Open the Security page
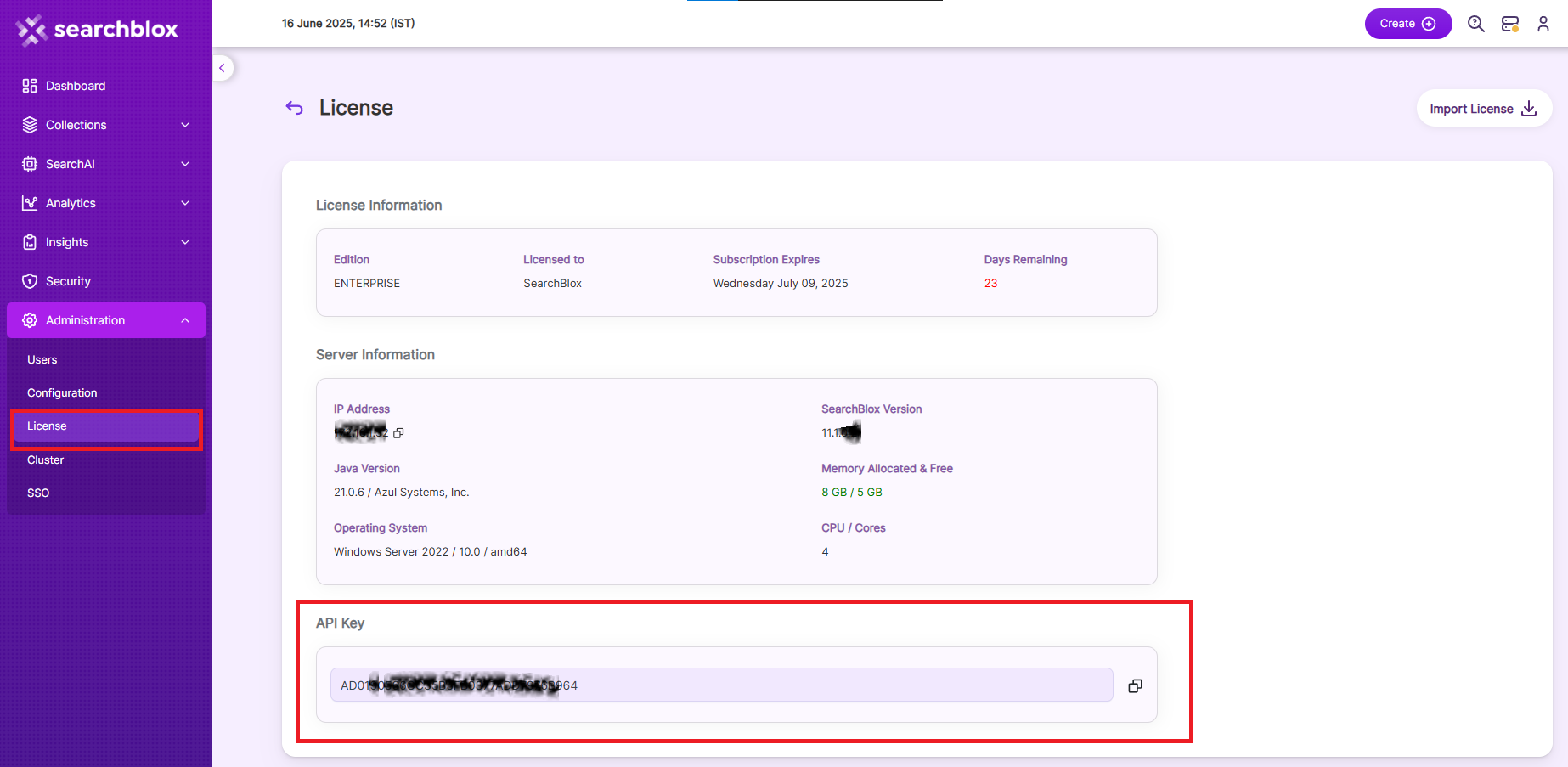Viewport: 1568px width, 767px height. click(105, 281)
